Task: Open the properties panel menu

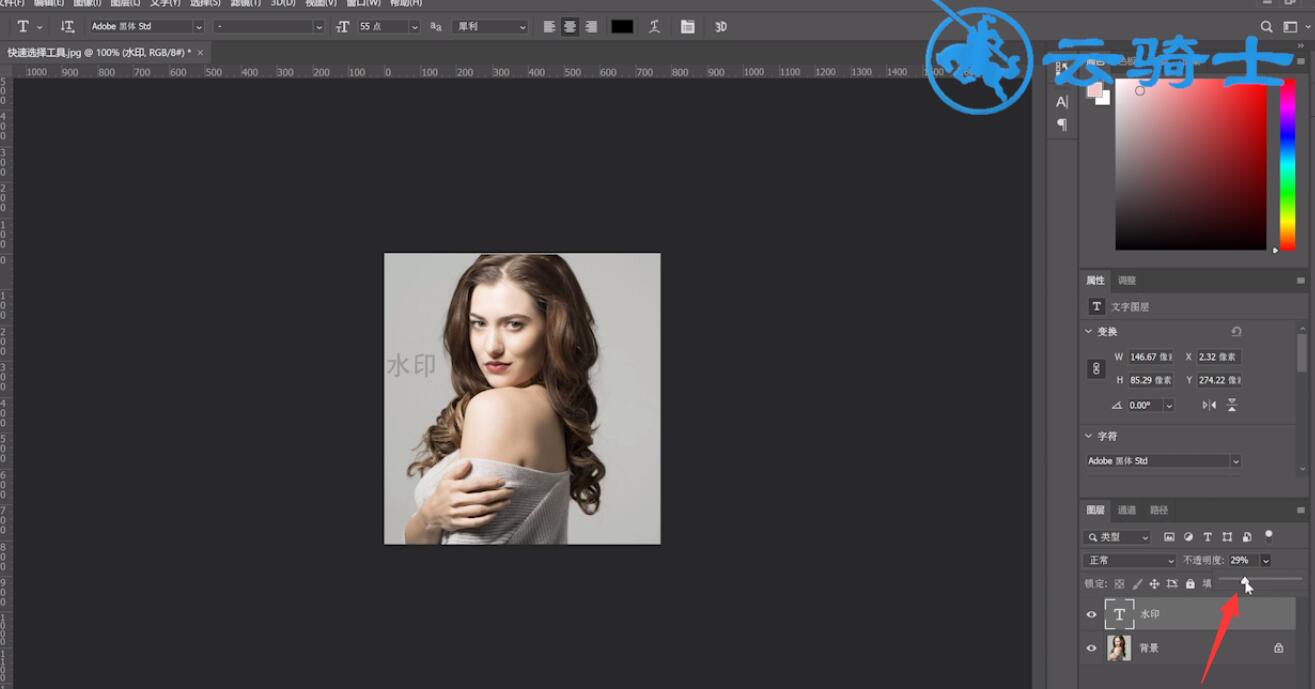Action: pos(1301,281)
